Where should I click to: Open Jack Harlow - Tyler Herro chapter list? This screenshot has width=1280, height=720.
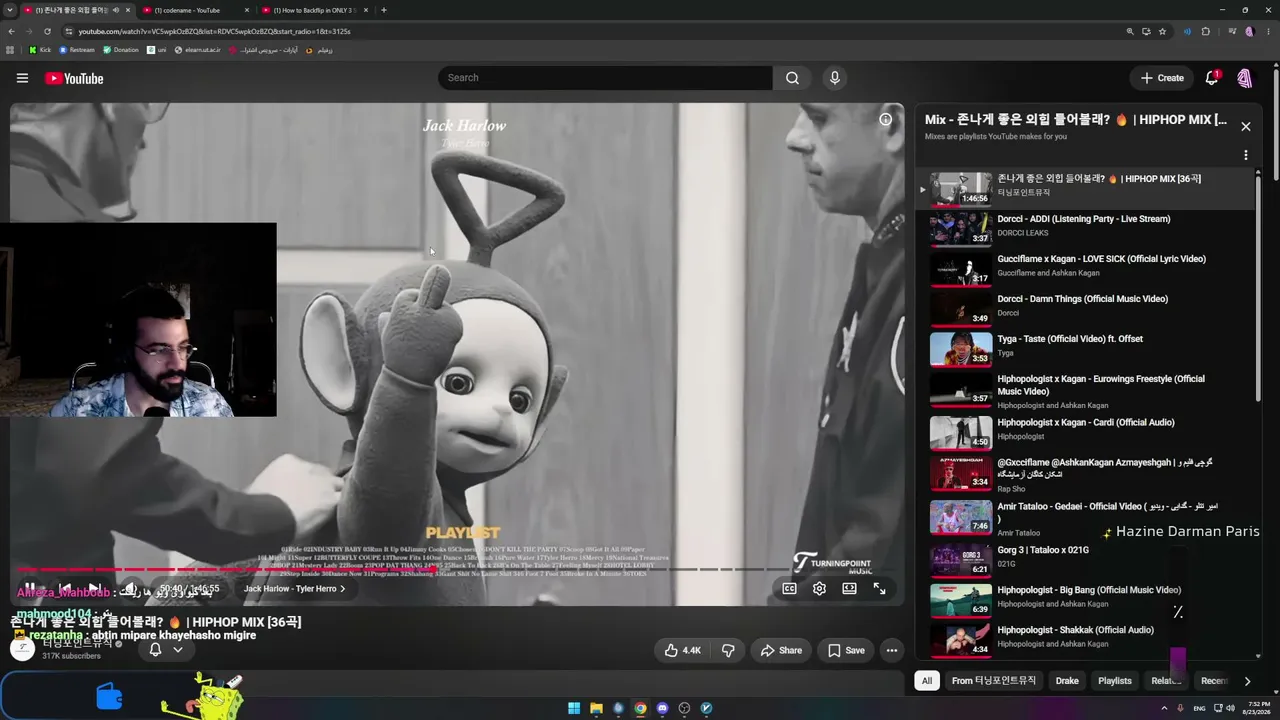point(295,589)
